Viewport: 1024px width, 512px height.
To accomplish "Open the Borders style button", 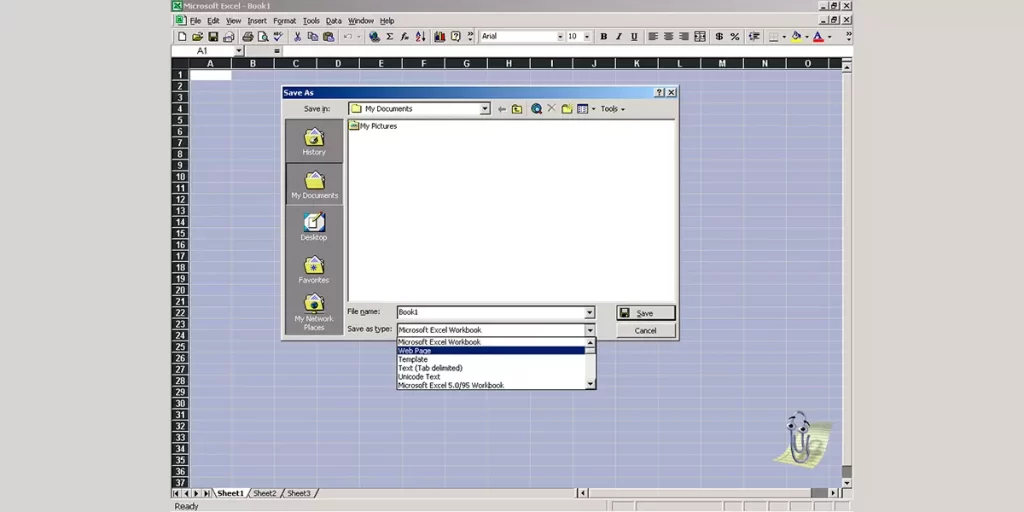I will [x=774, y=37].
